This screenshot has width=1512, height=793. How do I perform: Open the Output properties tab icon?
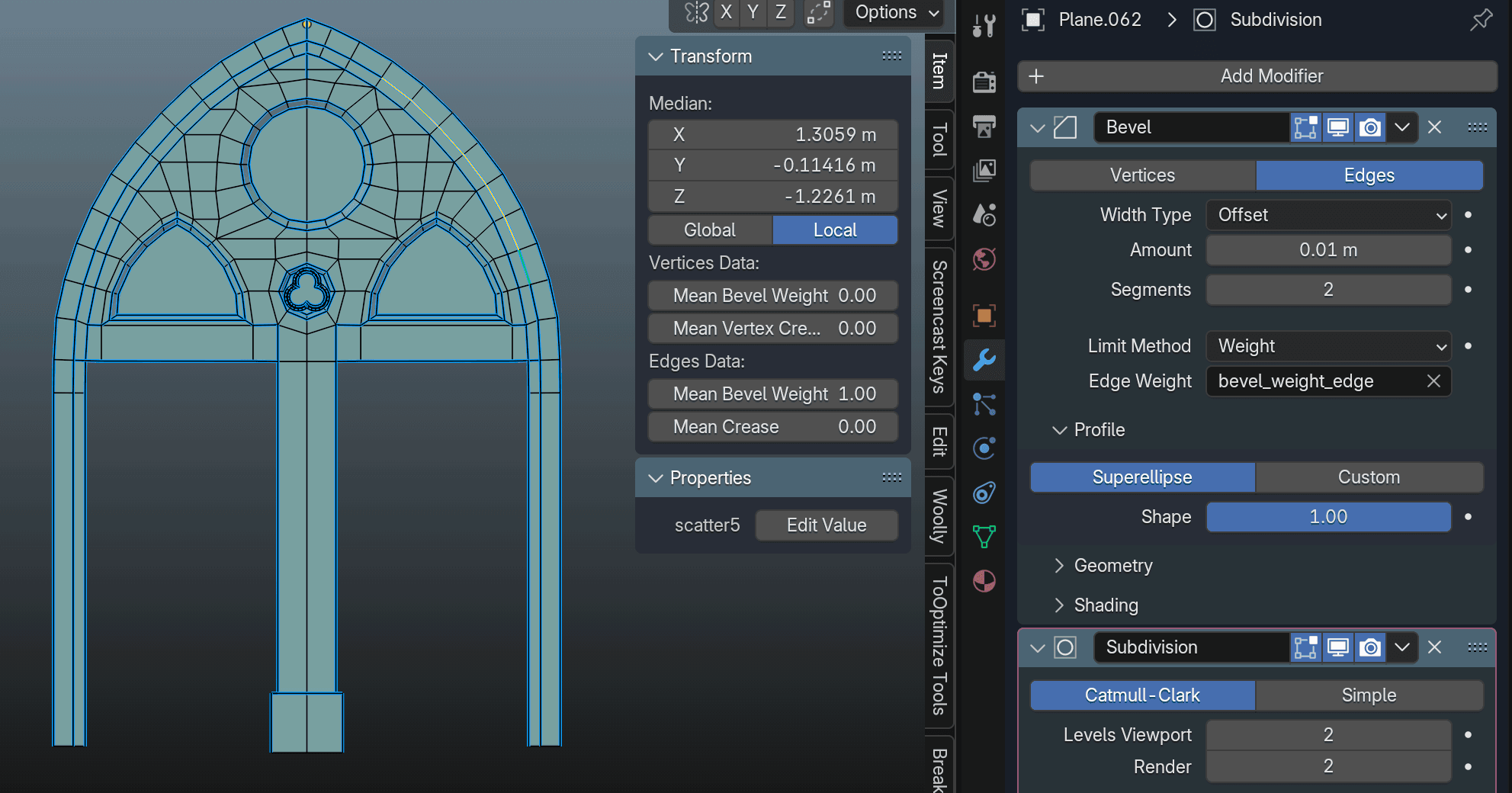[984, 126]
